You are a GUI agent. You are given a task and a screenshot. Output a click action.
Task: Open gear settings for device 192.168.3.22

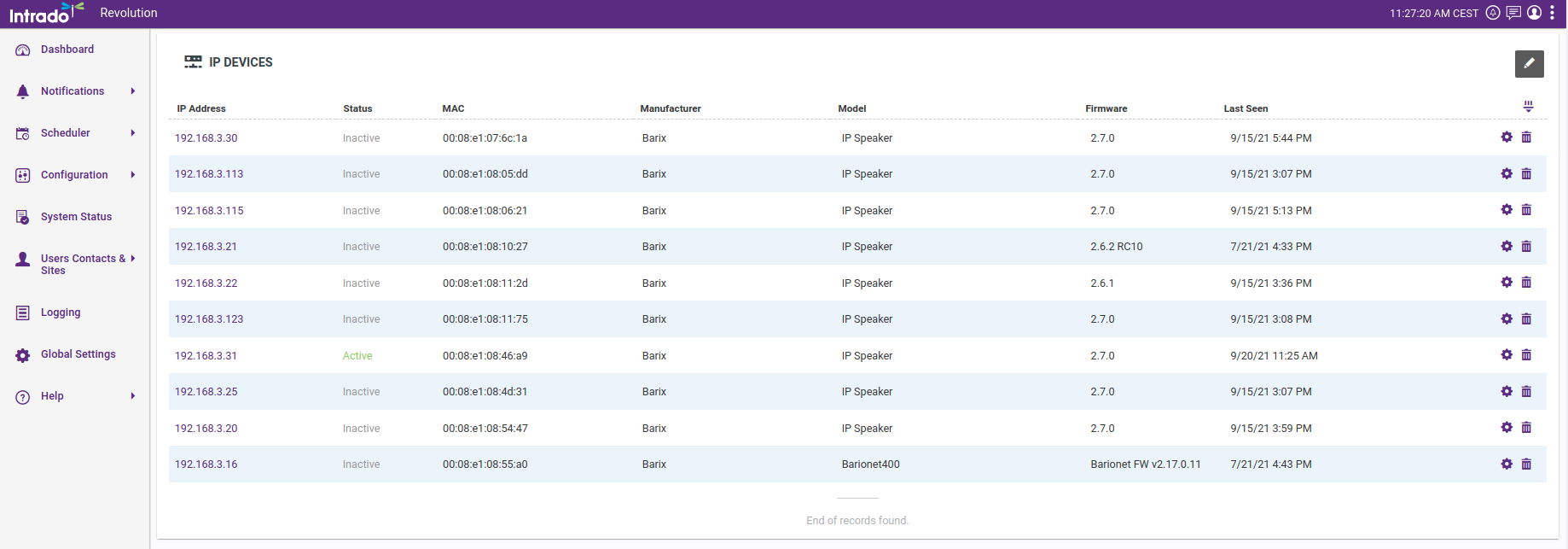tap(1507, 283)
